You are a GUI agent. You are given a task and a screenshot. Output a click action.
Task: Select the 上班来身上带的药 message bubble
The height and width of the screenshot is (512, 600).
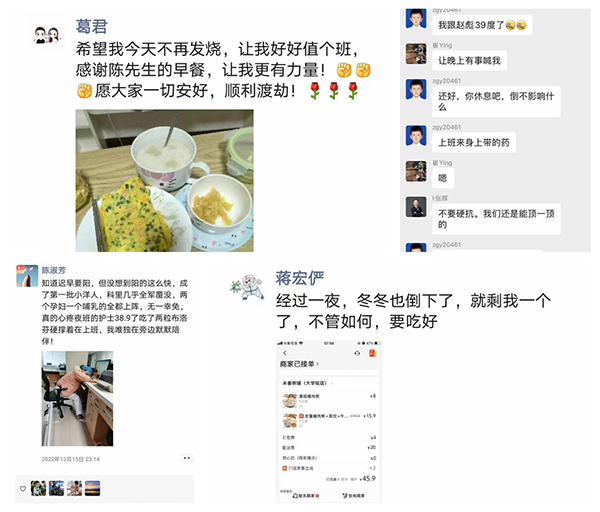tap(474, 143)
